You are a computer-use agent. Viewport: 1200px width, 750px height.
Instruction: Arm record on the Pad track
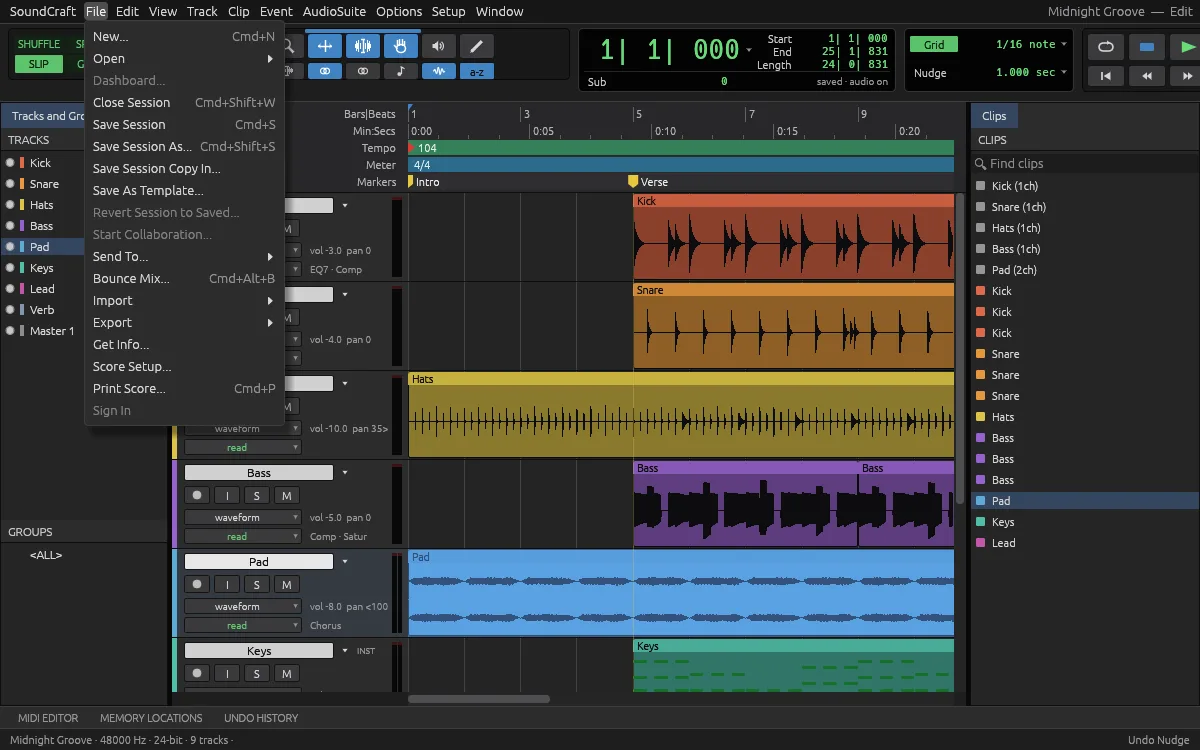[197, 585]
